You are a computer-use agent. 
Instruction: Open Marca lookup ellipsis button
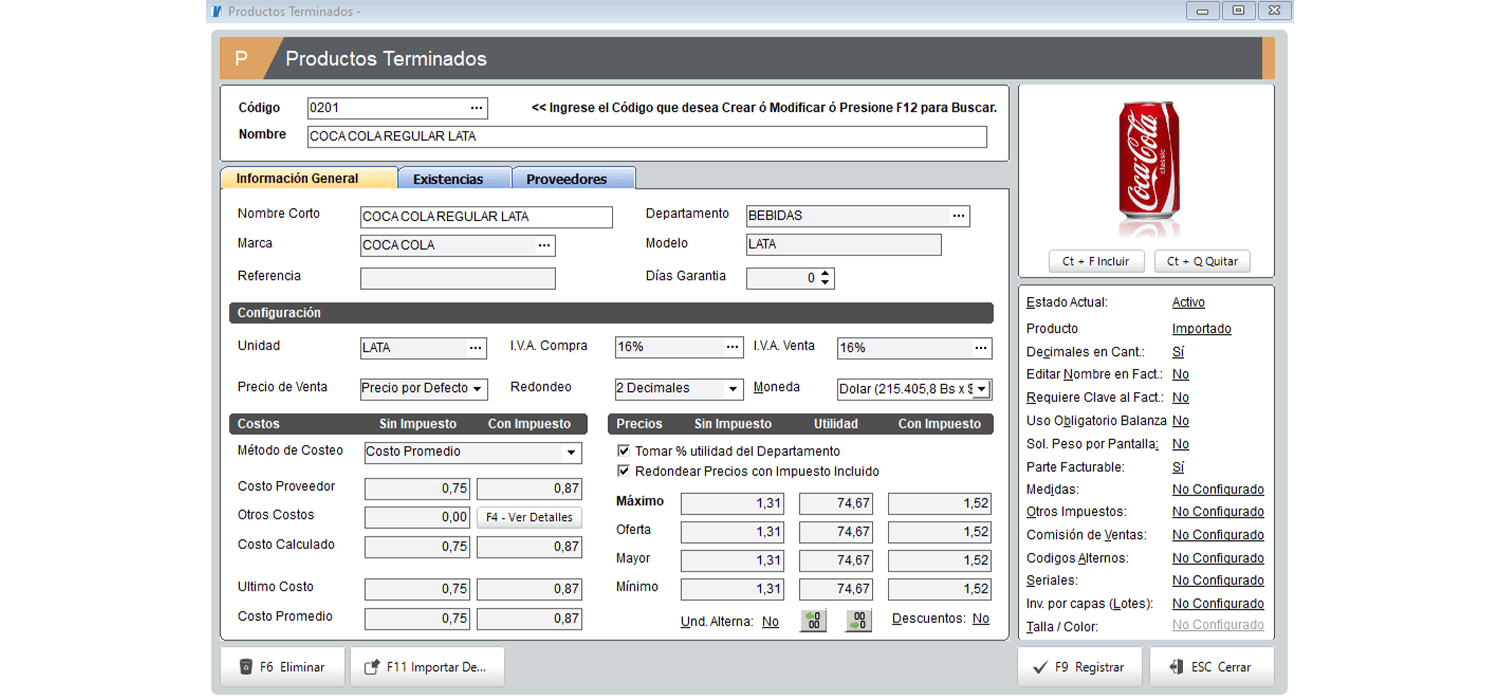click(x=544, y=245)
